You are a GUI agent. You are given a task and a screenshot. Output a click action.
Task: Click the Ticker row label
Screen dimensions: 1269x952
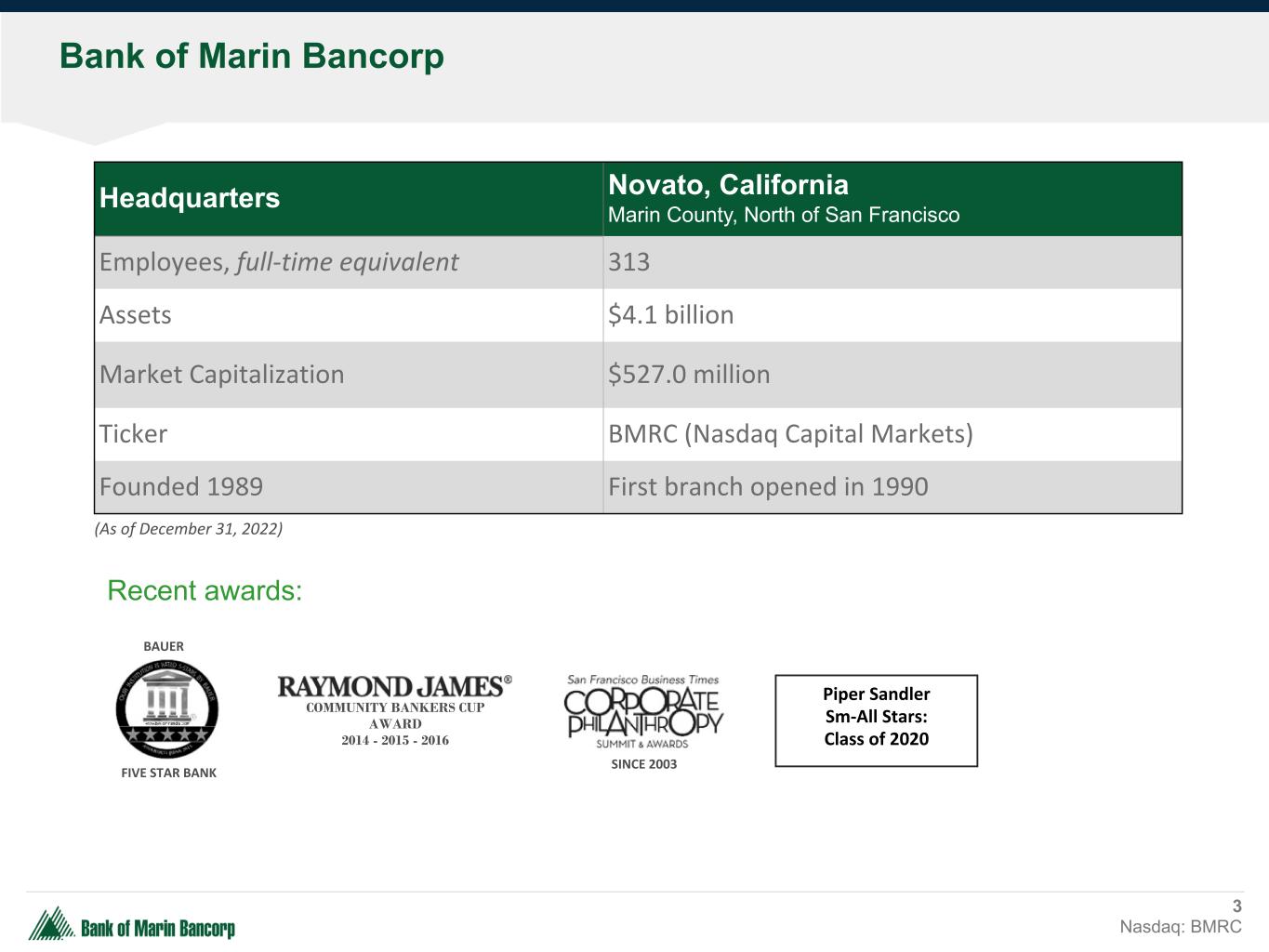pyautogui.click(x=134, y=434)
